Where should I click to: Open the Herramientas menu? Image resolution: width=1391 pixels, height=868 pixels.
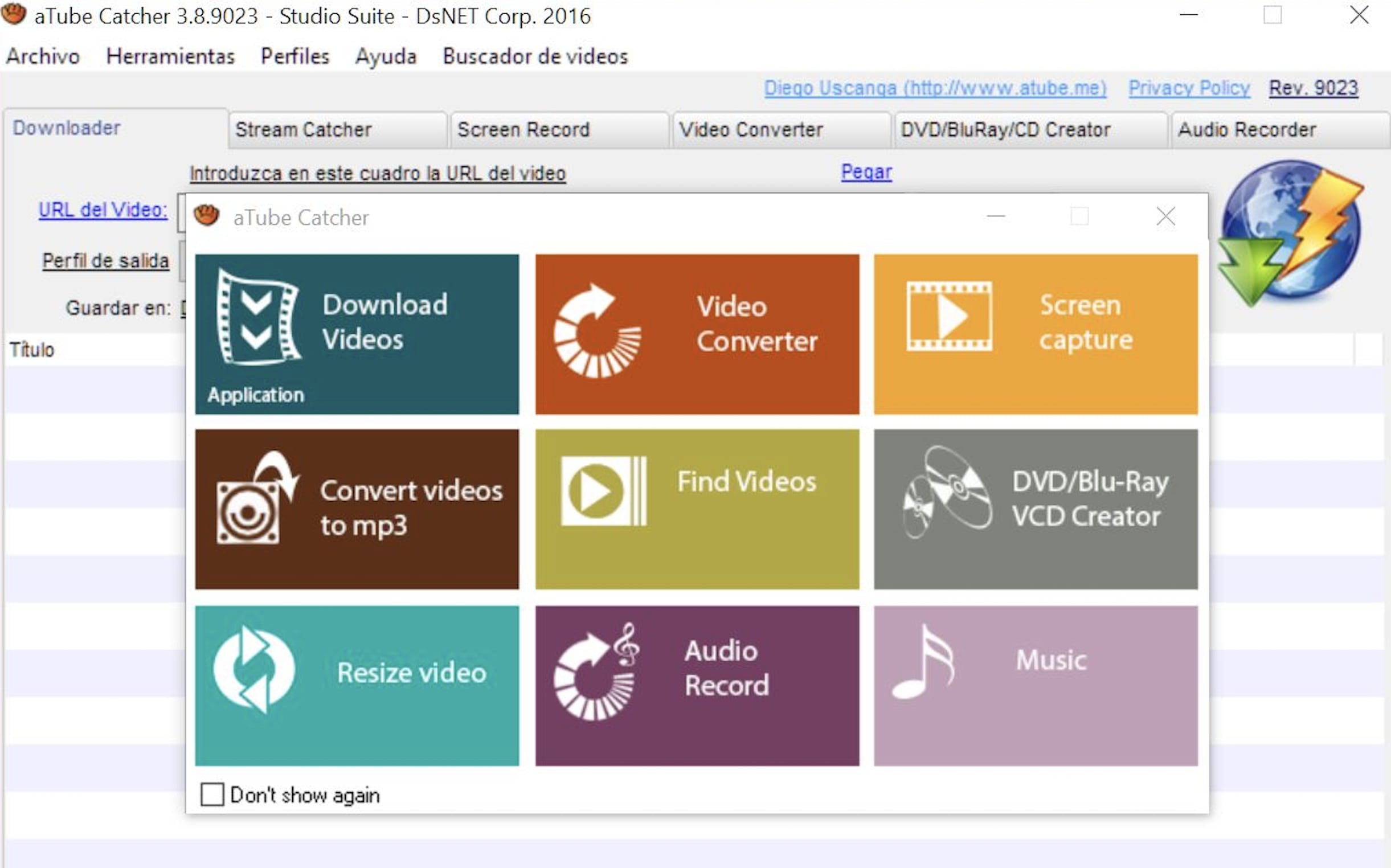170,56
